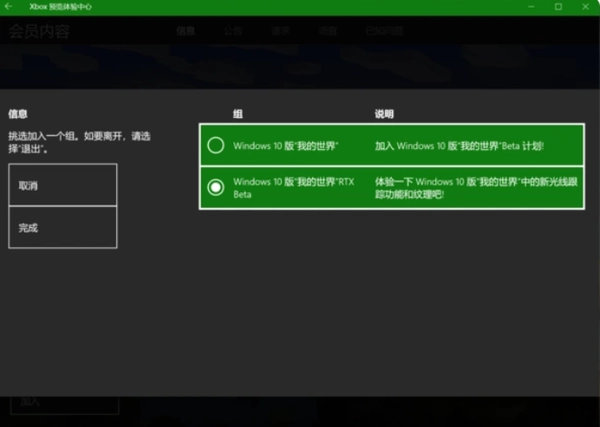The height and width of the screenshot is (427, 600).
Task: Click the 说明 column header
Action: point(384,114)
